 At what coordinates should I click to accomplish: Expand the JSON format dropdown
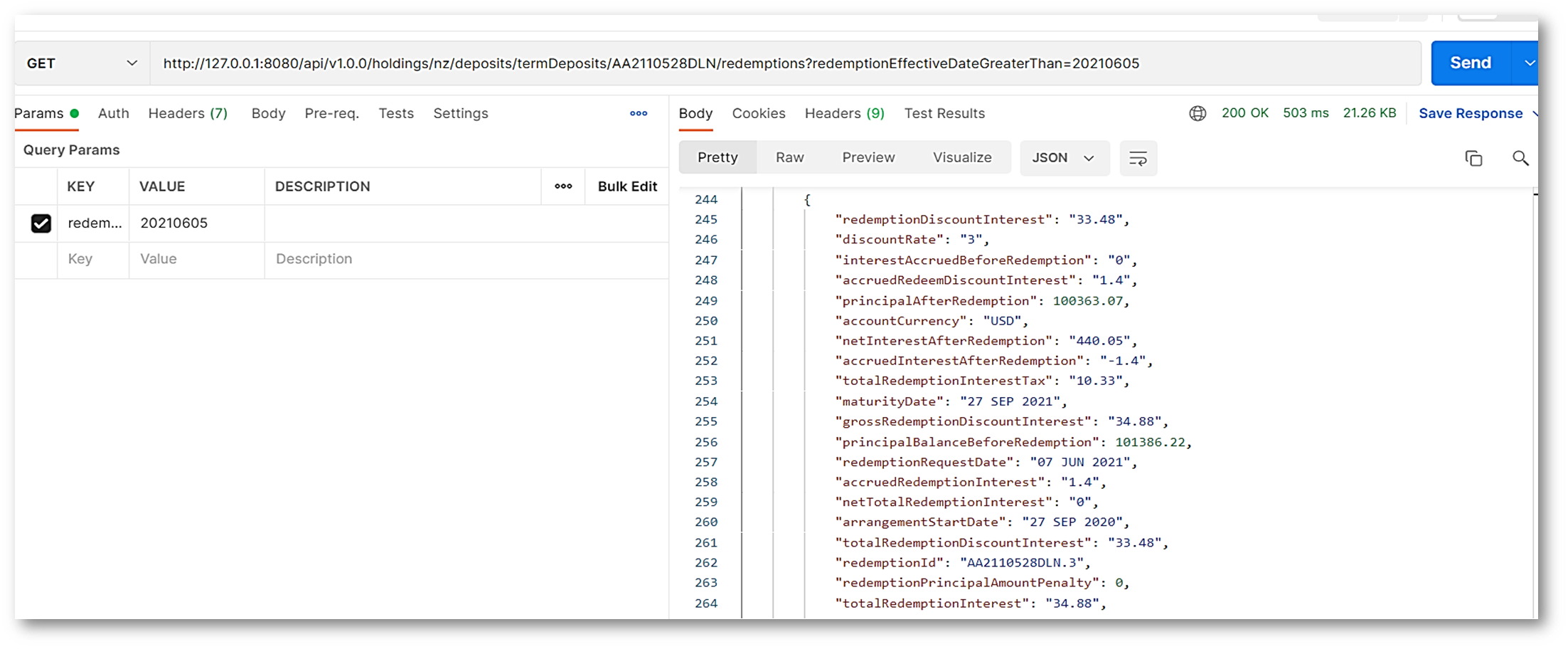1063,158
